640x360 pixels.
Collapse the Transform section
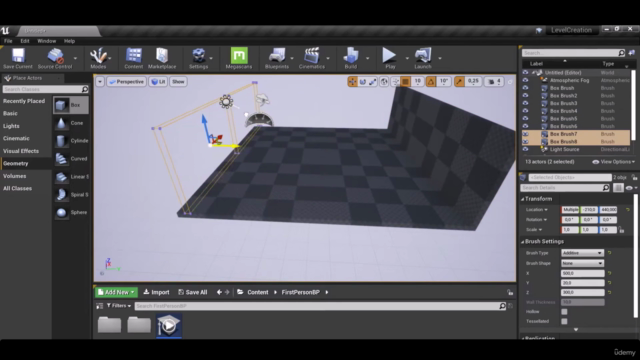(523, 199)
